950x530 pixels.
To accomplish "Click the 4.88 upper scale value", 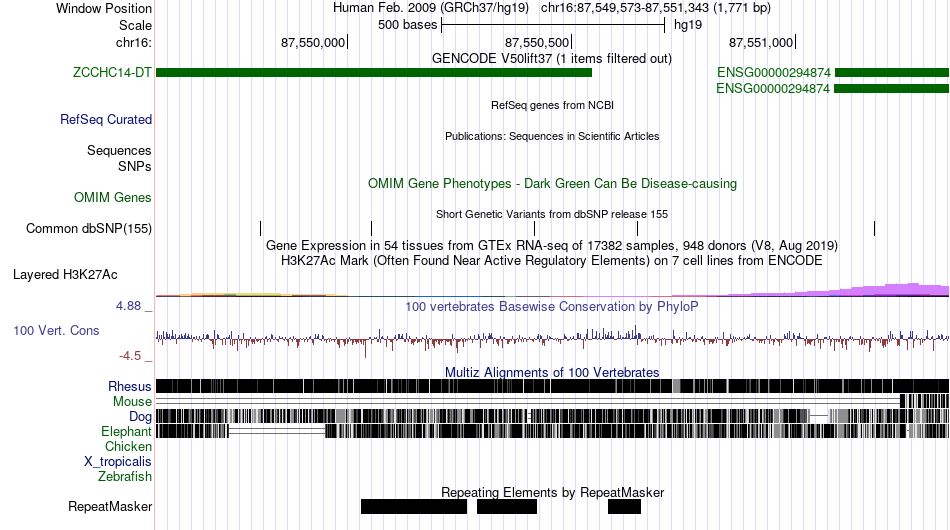I will 128,306.
